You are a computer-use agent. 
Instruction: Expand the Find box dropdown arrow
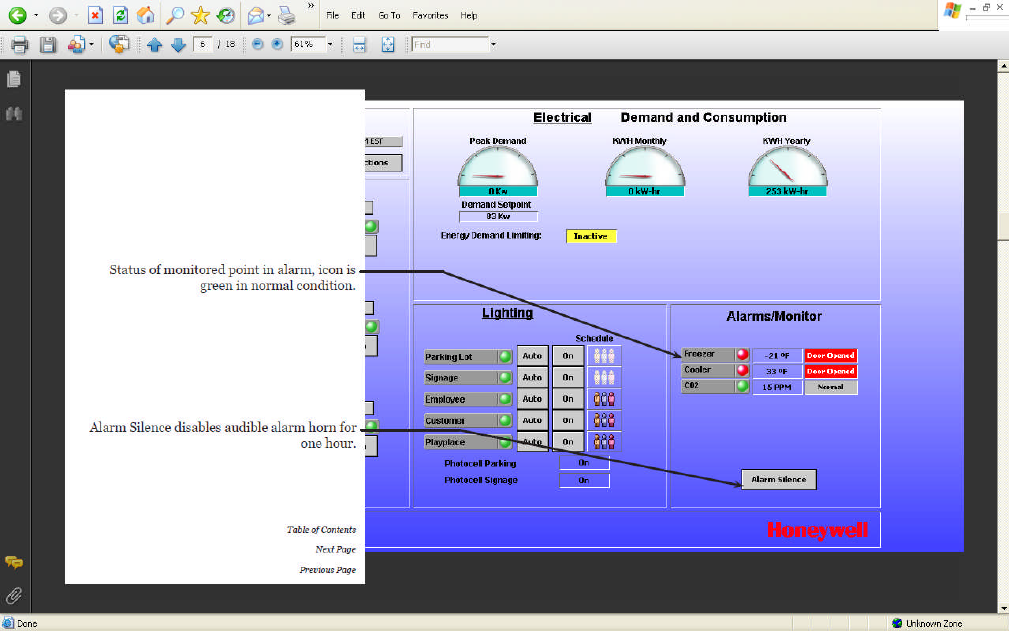click(x=492, y=45)
